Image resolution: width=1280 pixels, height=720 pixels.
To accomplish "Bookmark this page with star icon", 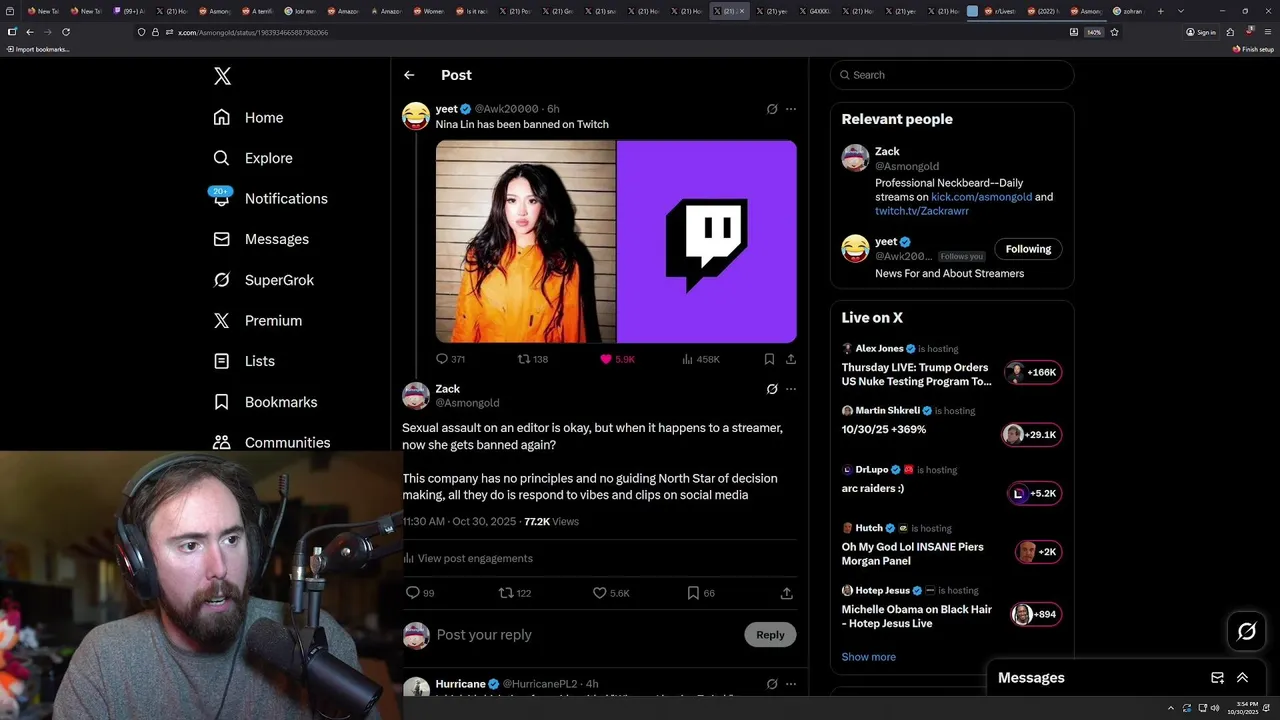I will 1114,32.
